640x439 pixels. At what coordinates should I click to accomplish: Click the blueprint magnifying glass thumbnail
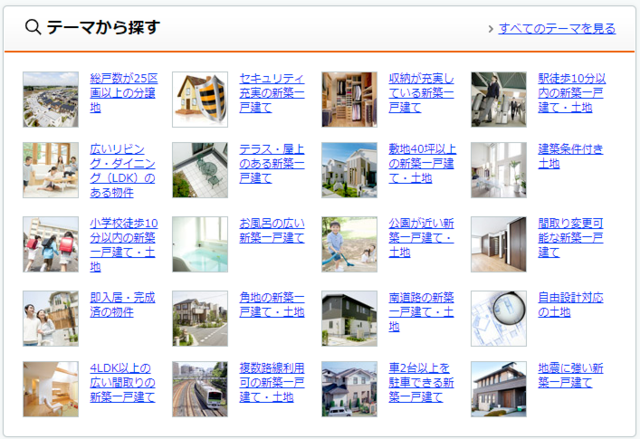point(498,318)
